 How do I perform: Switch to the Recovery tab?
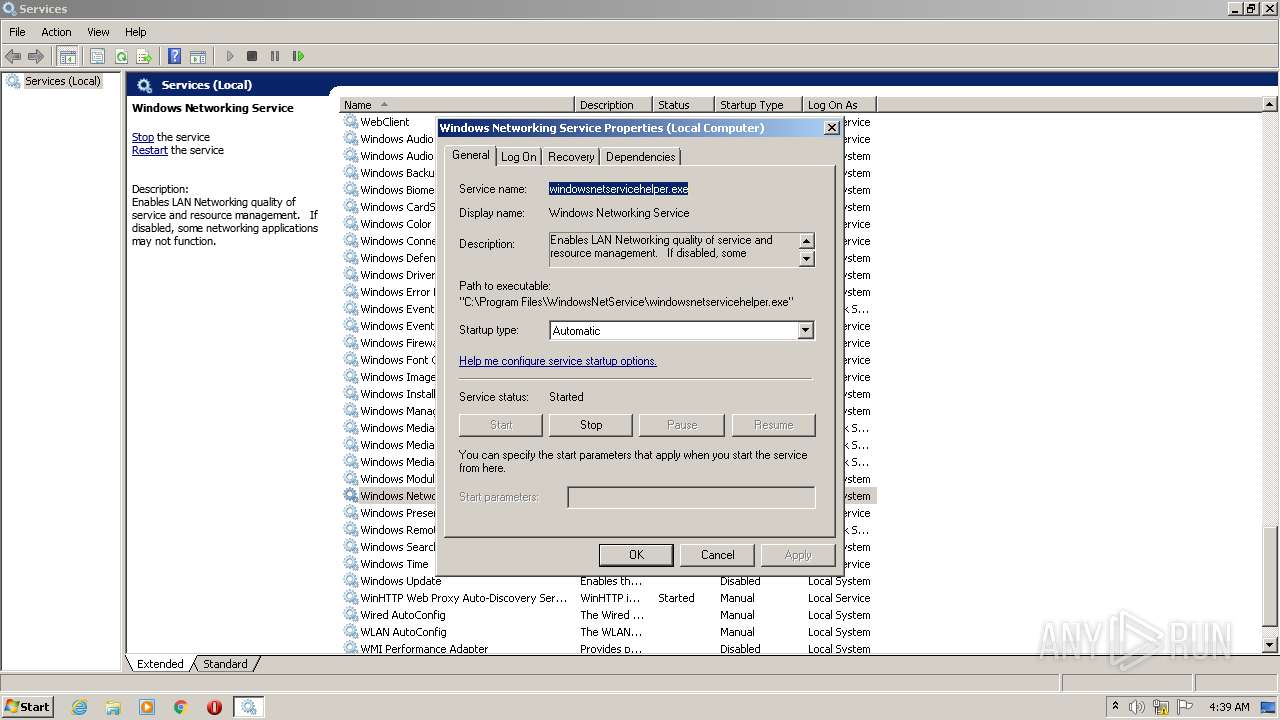click(571, 157)
